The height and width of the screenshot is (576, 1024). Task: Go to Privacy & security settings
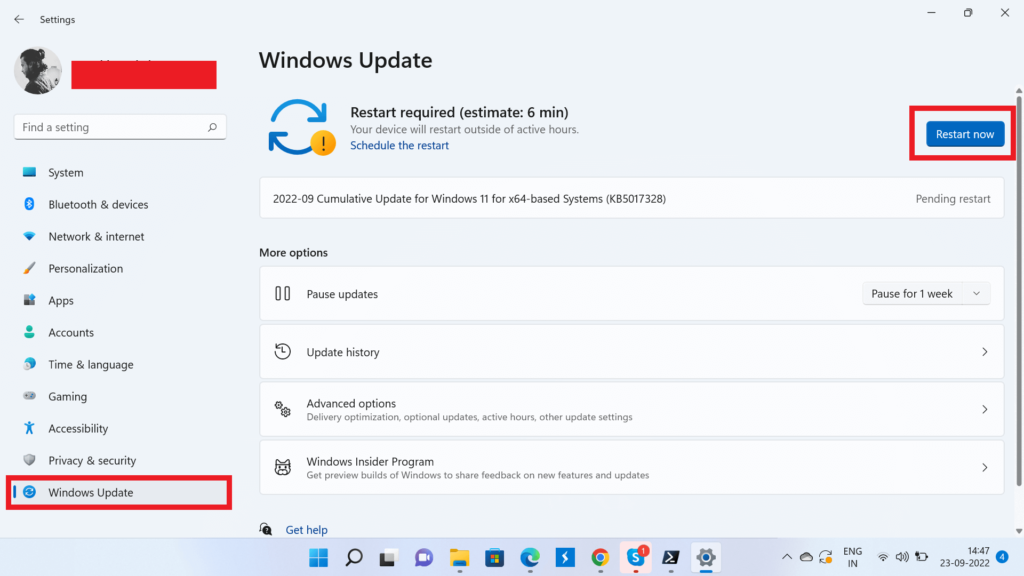pyautogui.click(x=118, y=460)
